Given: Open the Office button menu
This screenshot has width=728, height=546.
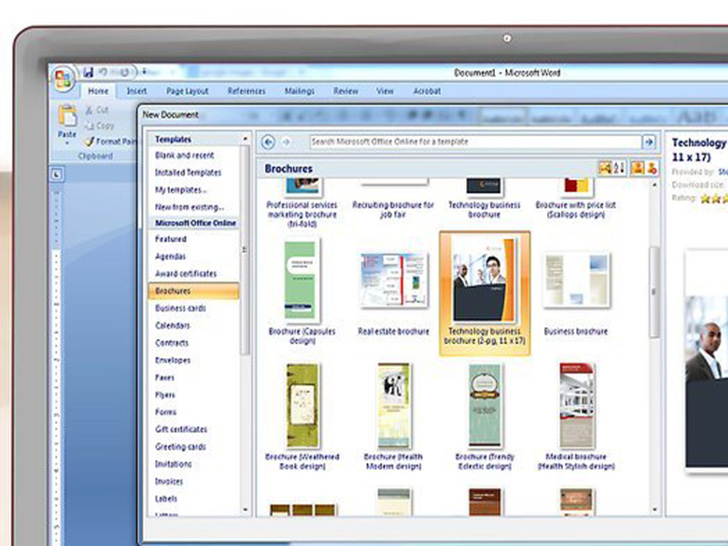Looking at the screenshot, I should (63, 79).
